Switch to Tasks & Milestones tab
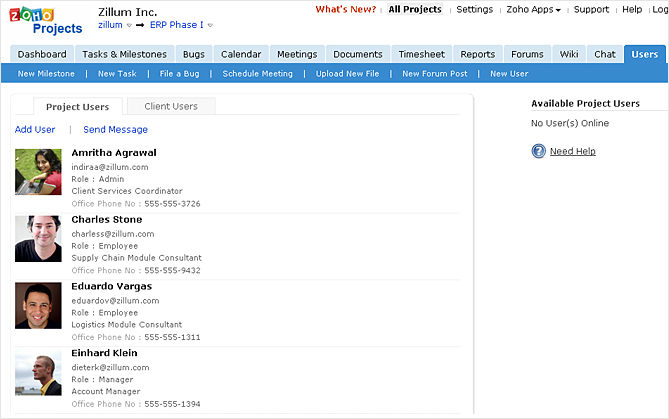This screenshot has height=419, width=669. [124, 54]
